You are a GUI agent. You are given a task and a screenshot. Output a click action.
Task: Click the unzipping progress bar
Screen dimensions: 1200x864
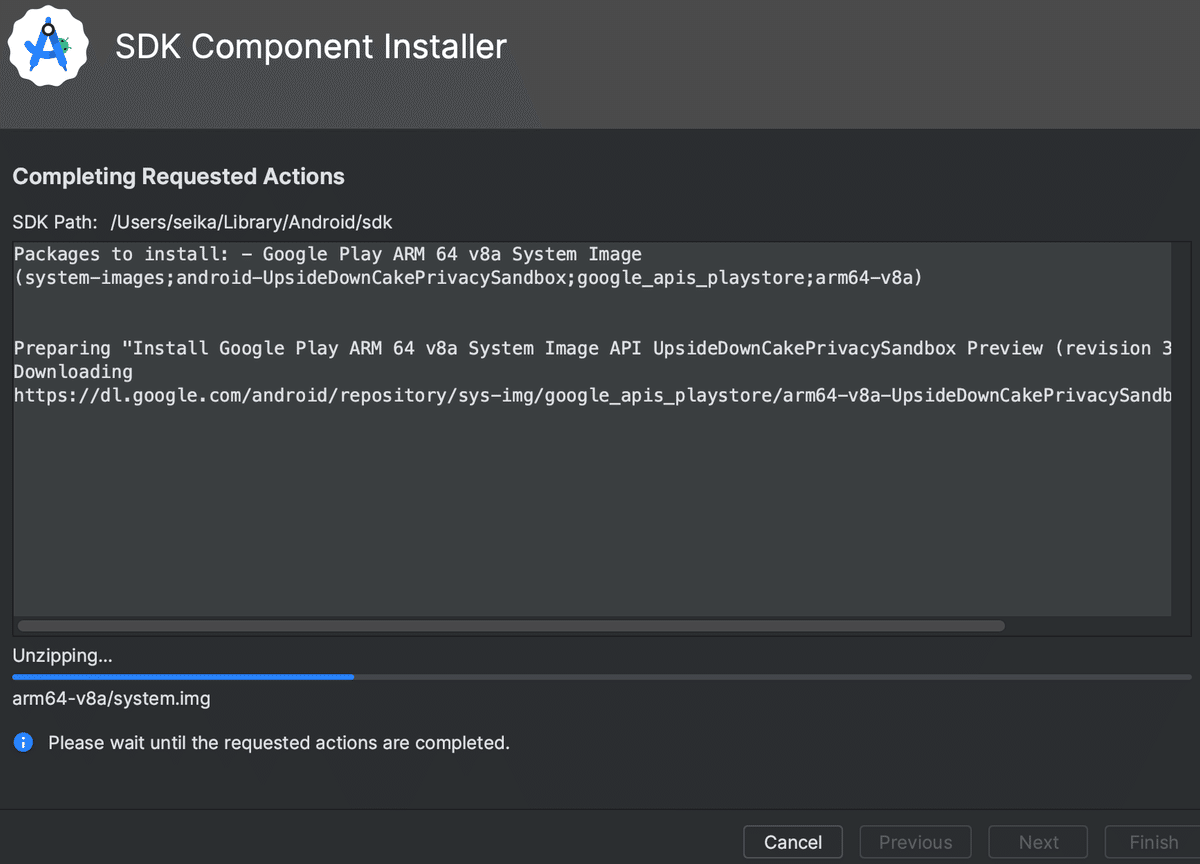coord(601,677)
